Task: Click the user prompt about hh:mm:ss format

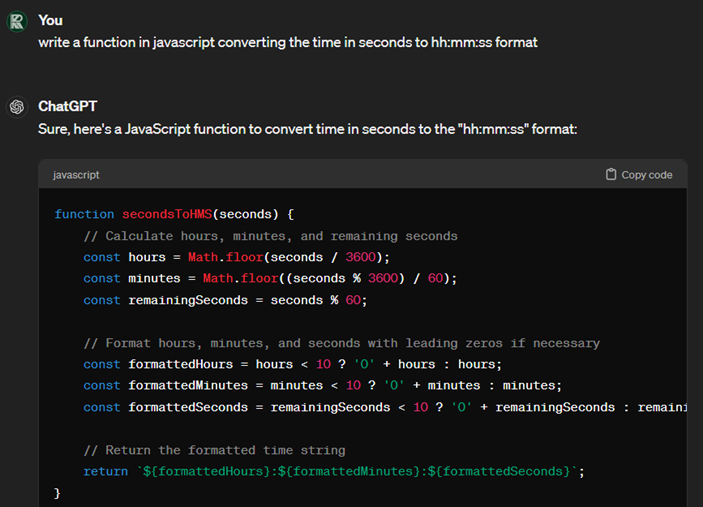Action: click(288, 42)
